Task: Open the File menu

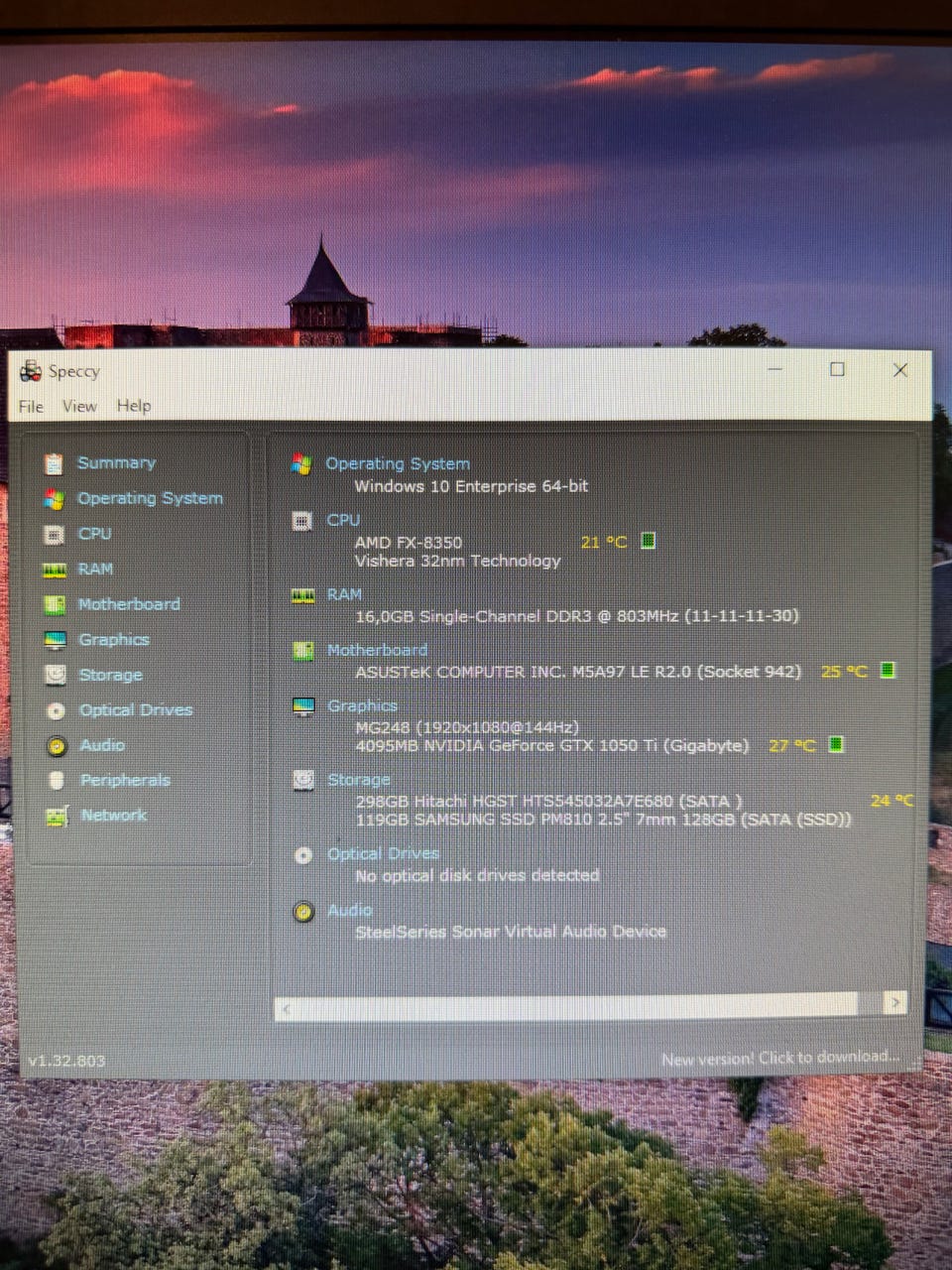Action: click(x=31, y=406)
